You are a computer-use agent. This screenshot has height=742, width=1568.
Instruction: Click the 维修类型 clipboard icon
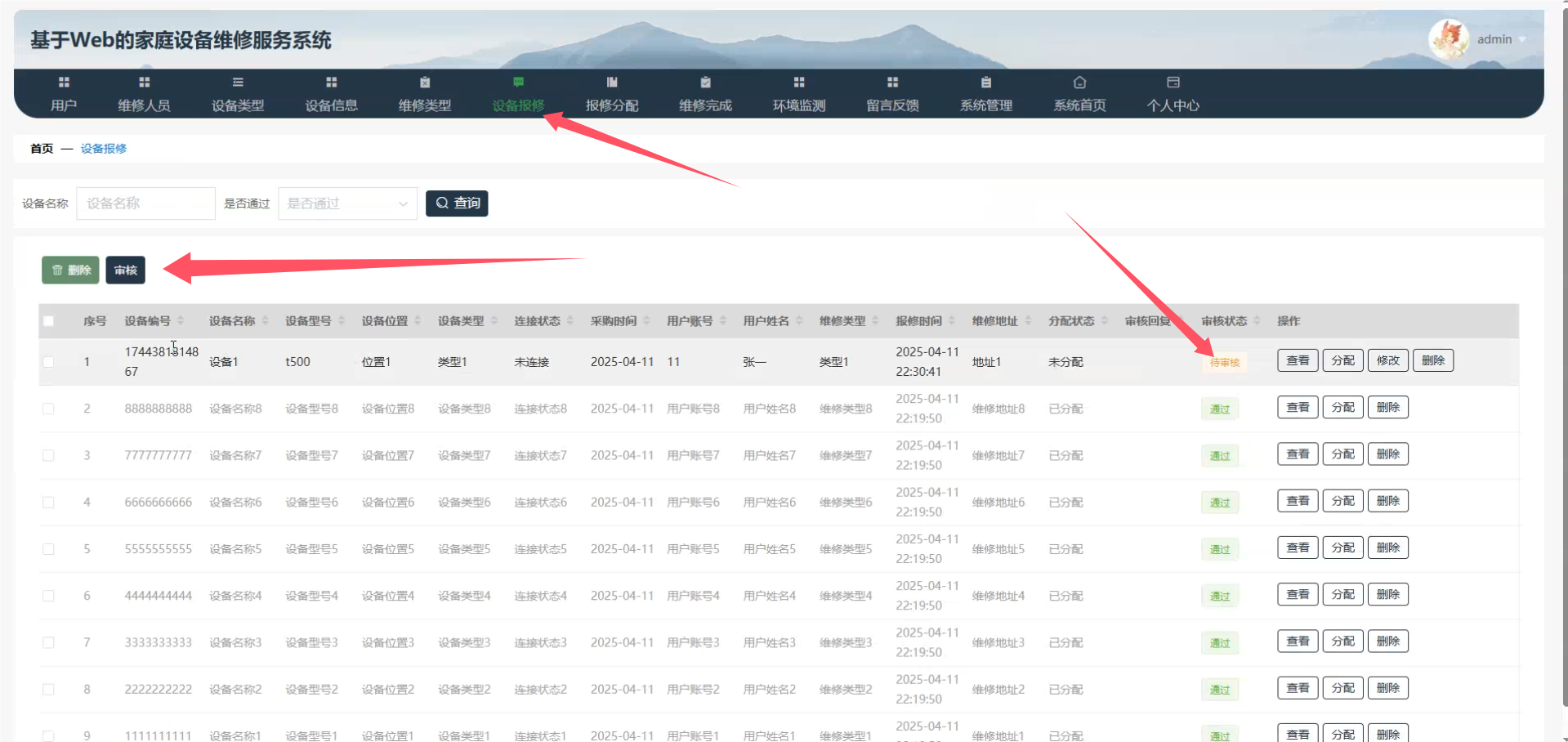click(425, 83)
